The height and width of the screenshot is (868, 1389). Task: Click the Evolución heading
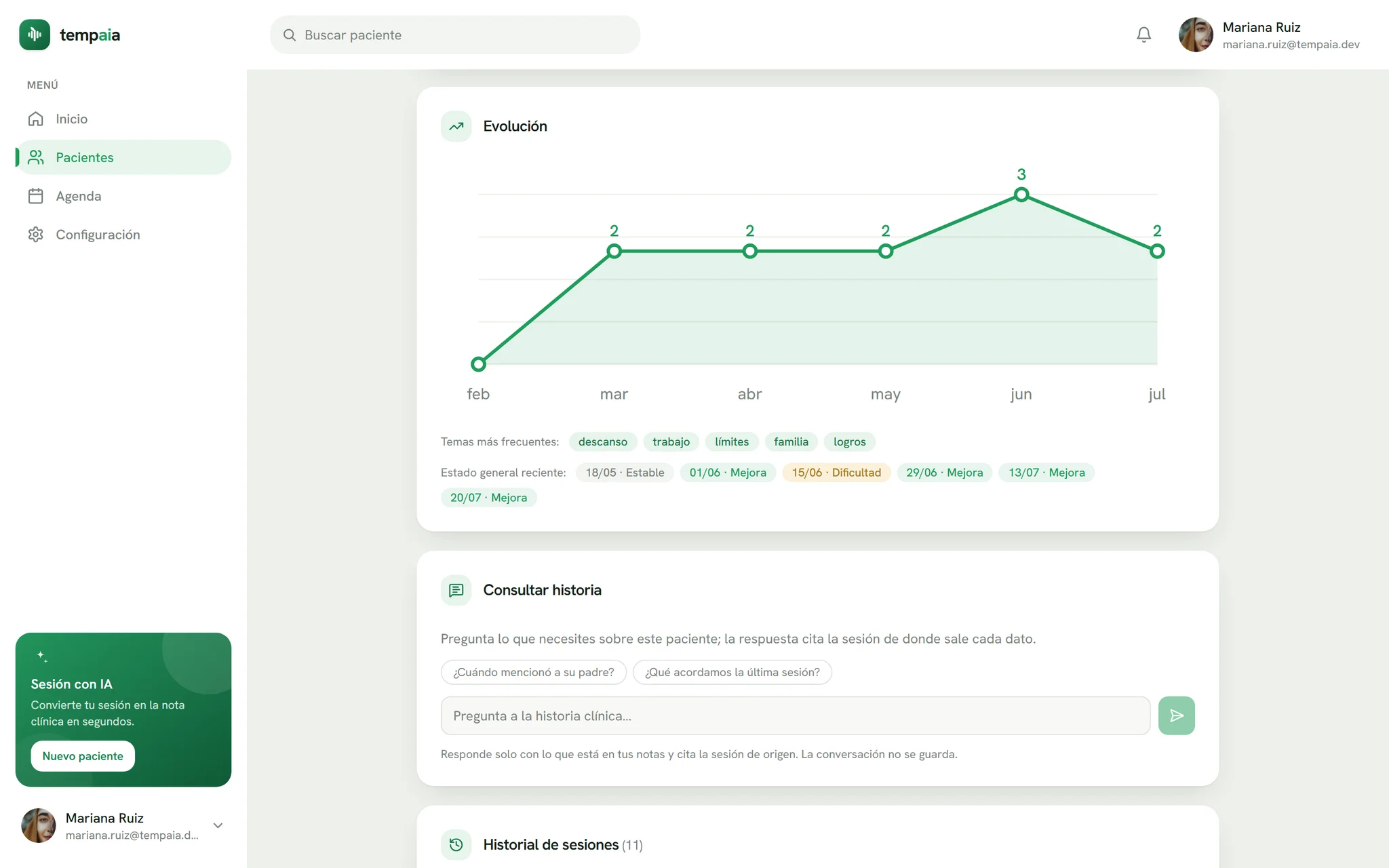(x=515, y=126)
